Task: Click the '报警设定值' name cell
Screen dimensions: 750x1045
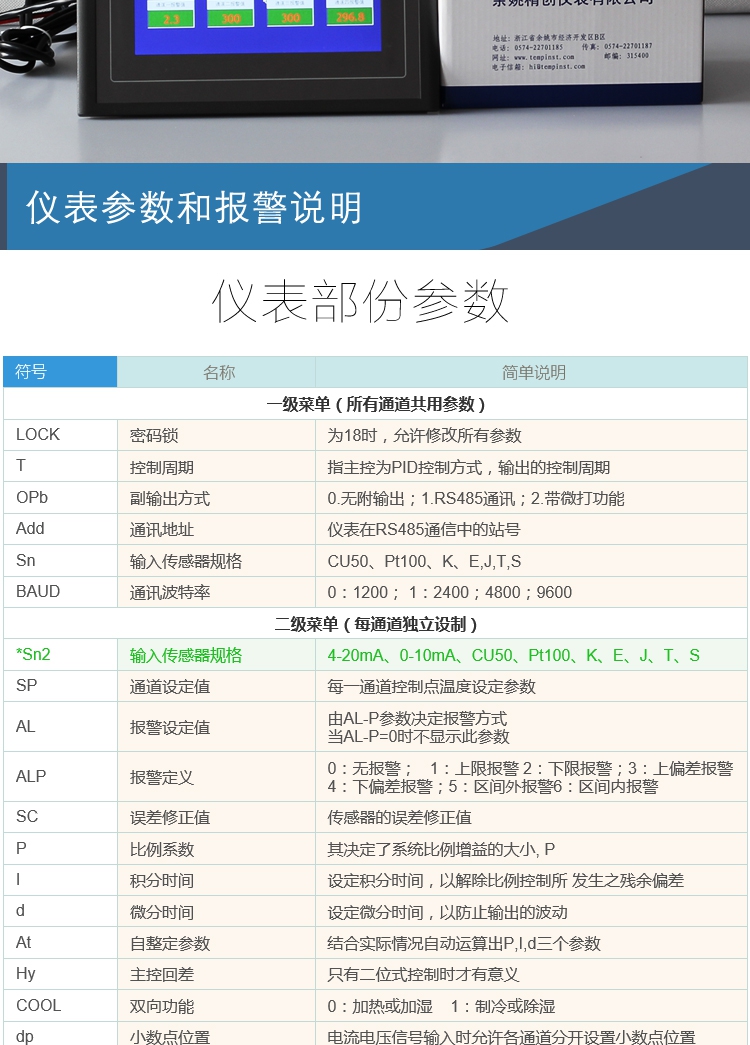Action: tap(216, 727)
